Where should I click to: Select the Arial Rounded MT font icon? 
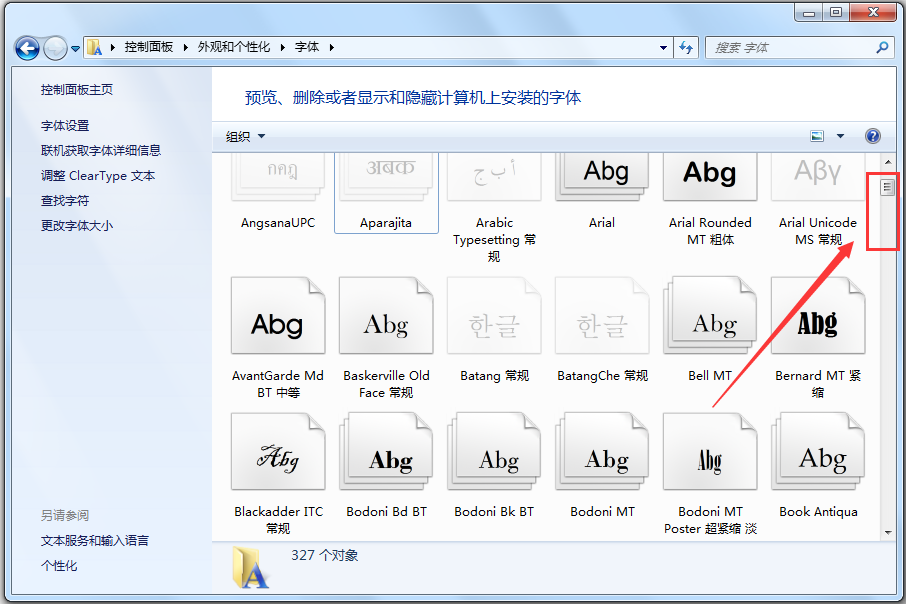(x=710, y=177)
